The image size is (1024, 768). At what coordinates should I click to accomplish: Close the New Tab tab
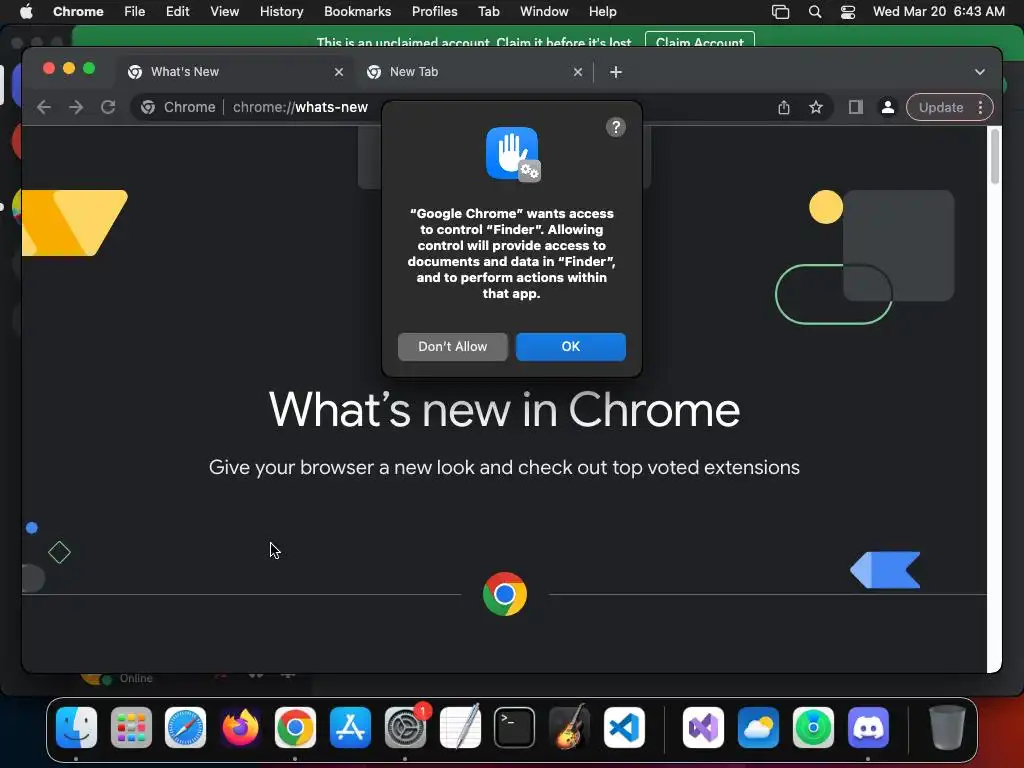(x=577, y=72)
